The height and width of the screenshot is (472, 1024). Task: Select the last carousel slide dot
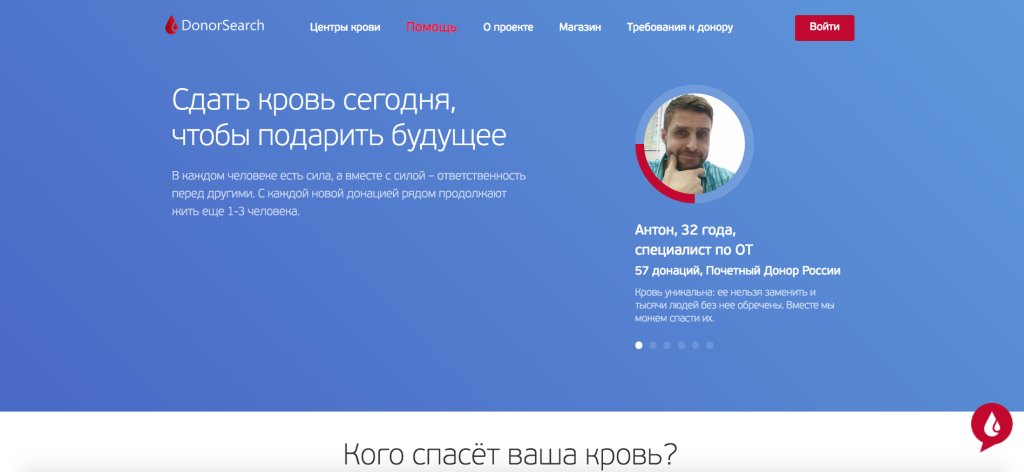click(x=709, y=345)
